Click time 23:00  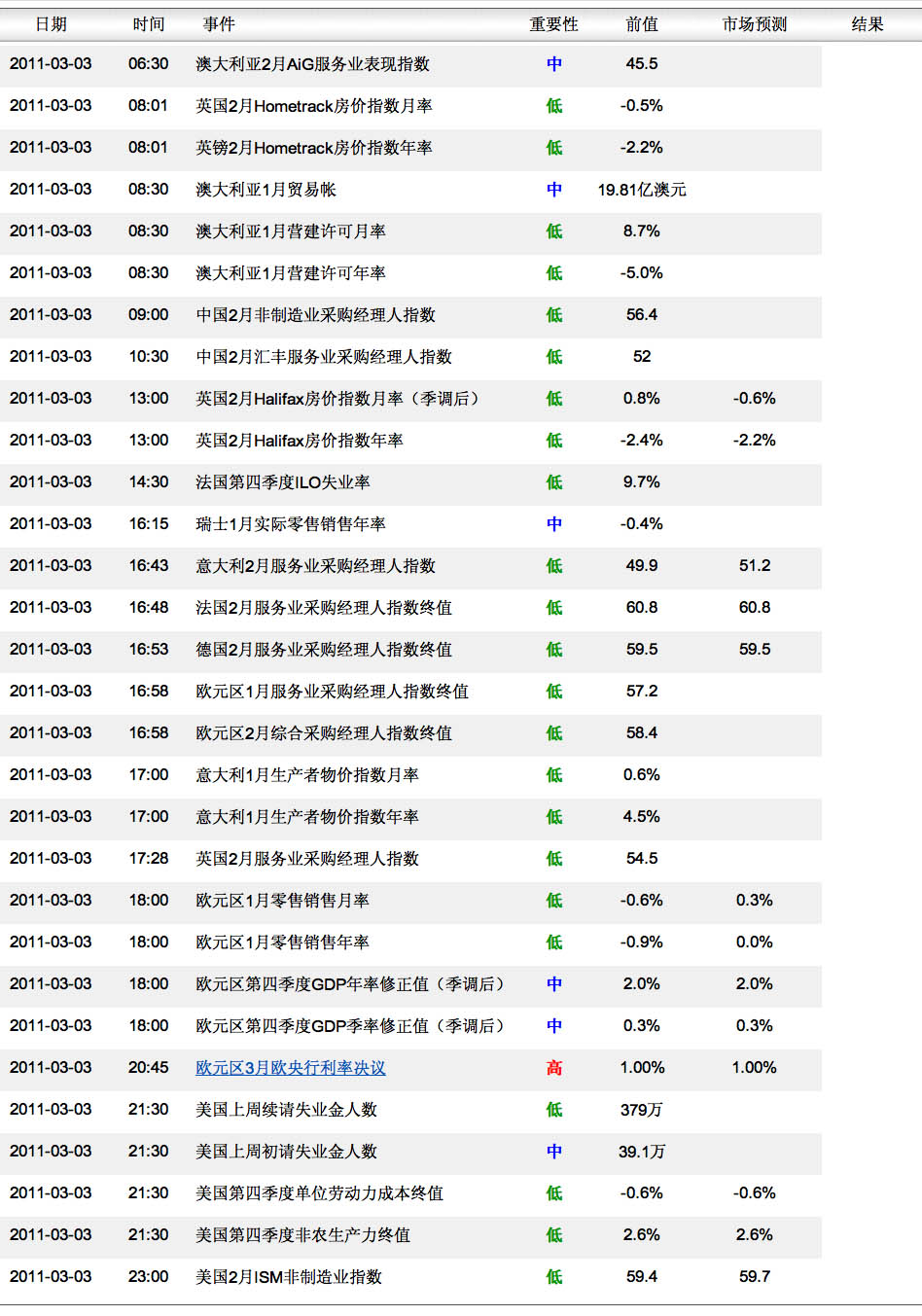[149, 1277]
